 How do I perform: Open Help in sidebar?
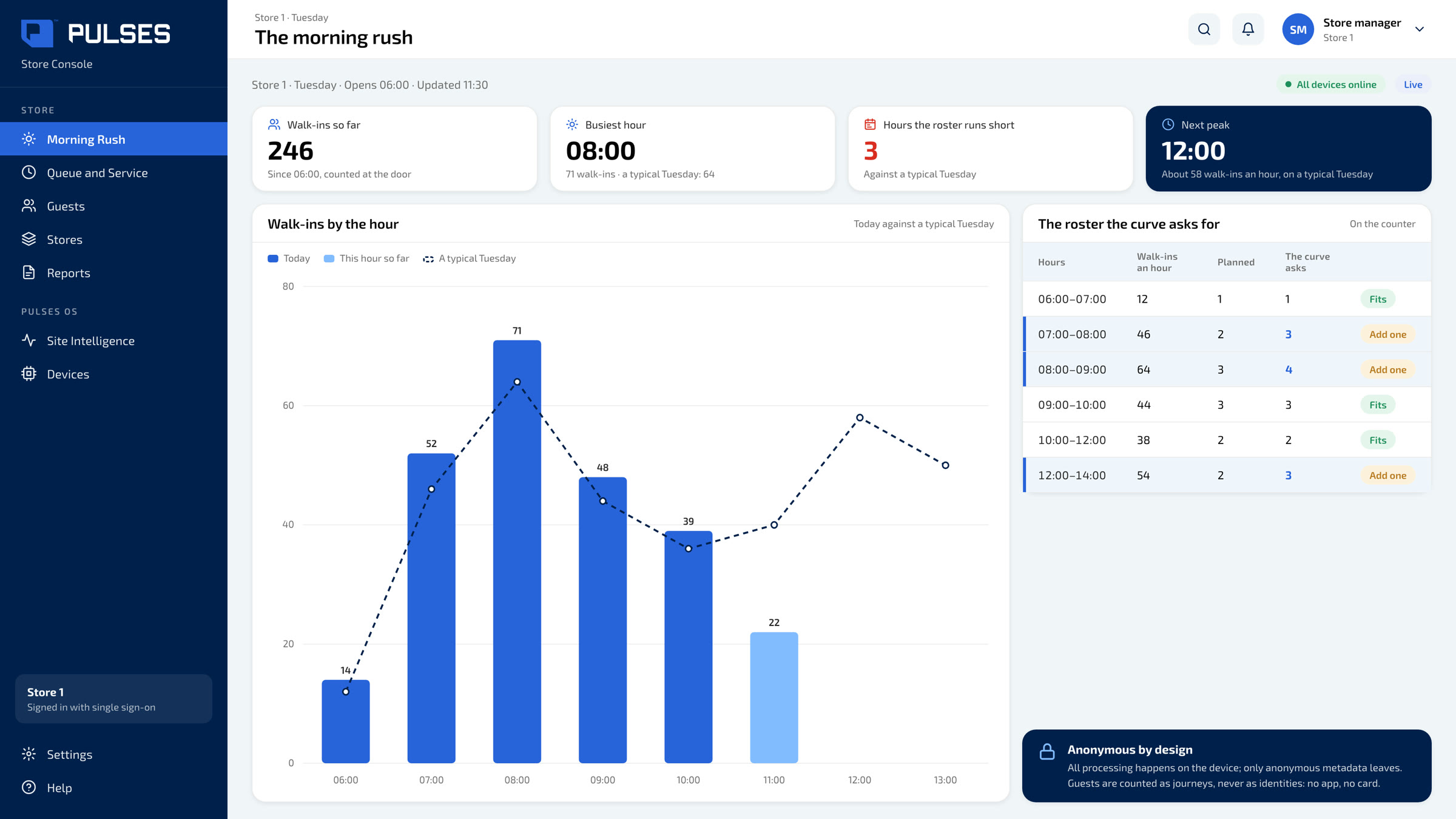(113, 787)
